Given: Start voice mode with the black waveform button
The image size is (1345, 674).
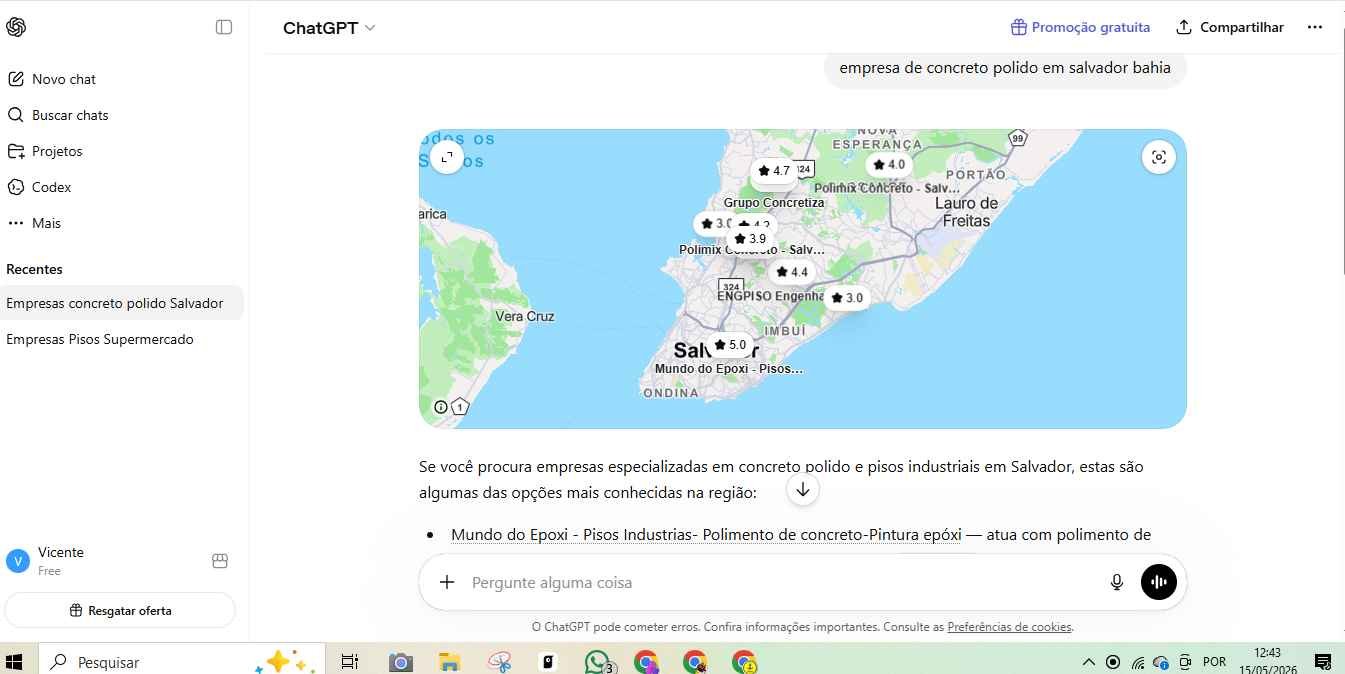Looking at the screenshot, I should (1158, 582).
